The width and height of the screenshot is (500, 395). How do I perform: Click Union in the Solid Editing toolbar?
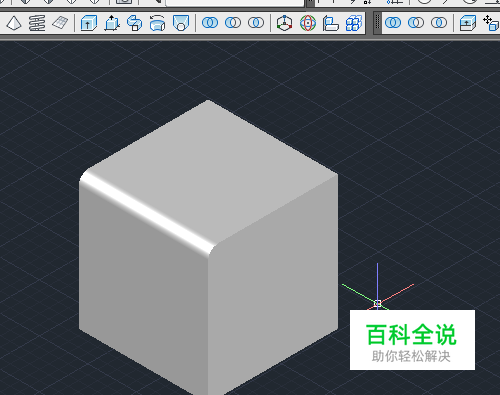[x=393, y=23]
